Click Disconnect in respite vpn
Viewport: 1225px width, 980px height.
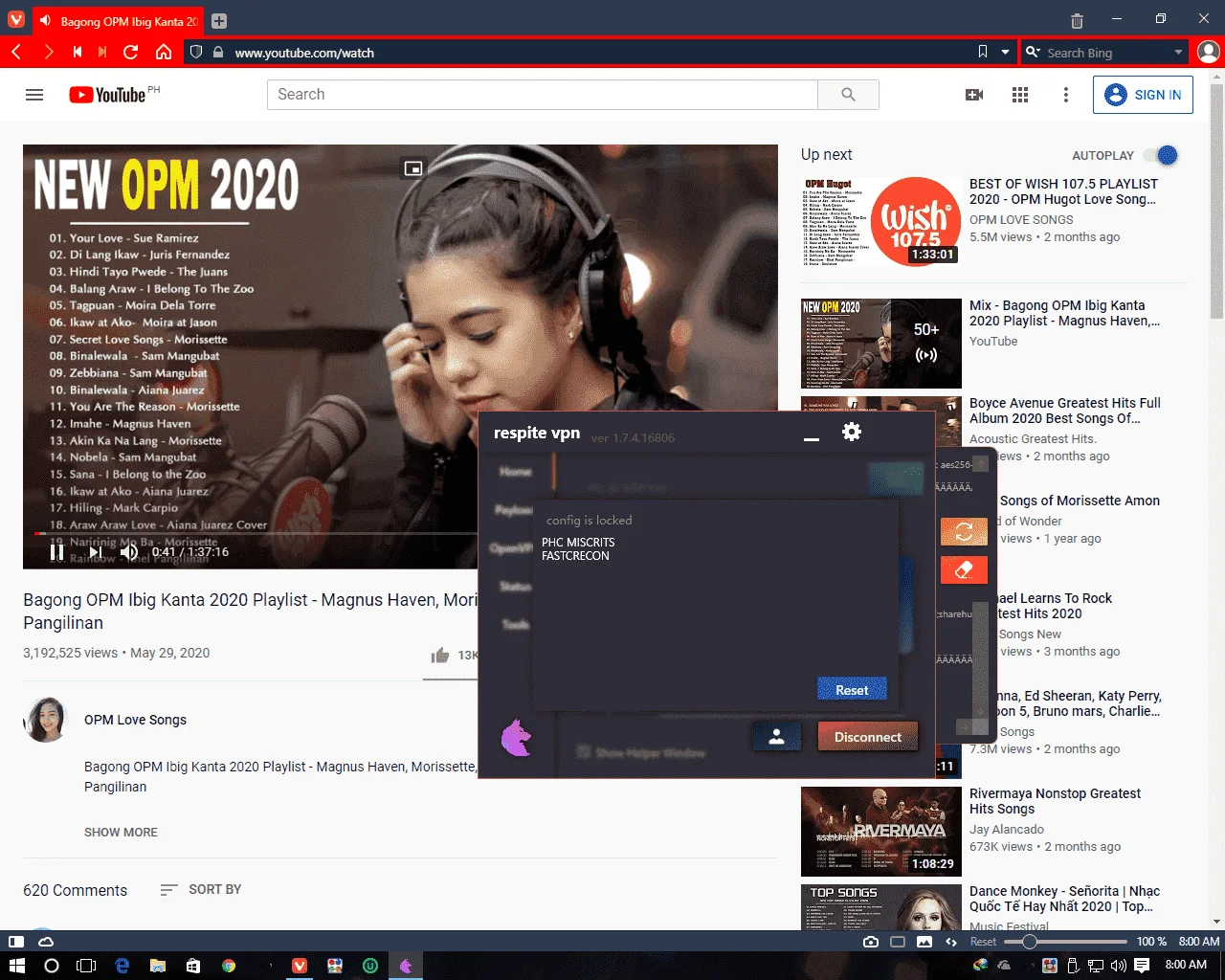[x=868, y=737]
